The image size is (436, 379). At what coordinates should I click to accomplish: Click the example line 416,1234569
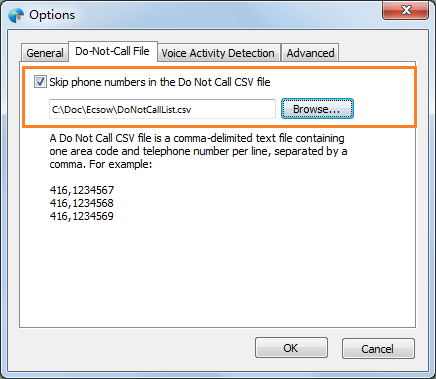(82, 216)
